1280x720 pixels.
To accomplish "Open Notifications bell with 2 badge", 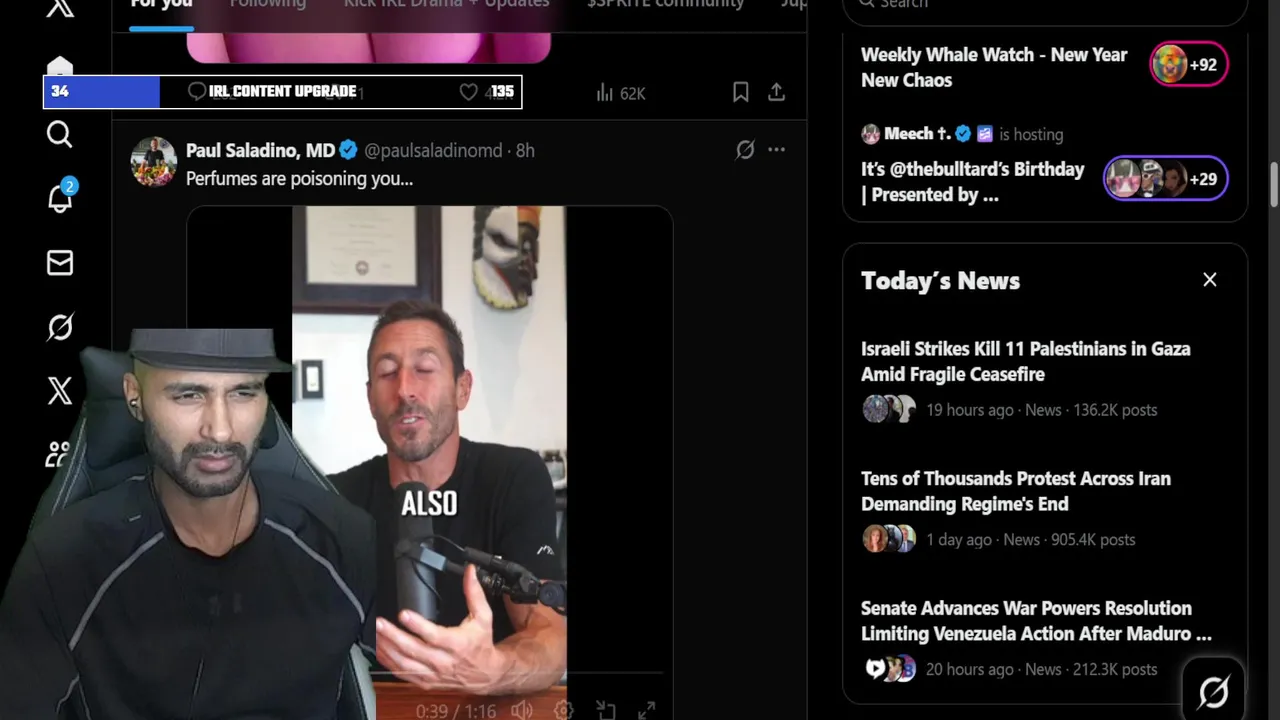I will [61, 197].
